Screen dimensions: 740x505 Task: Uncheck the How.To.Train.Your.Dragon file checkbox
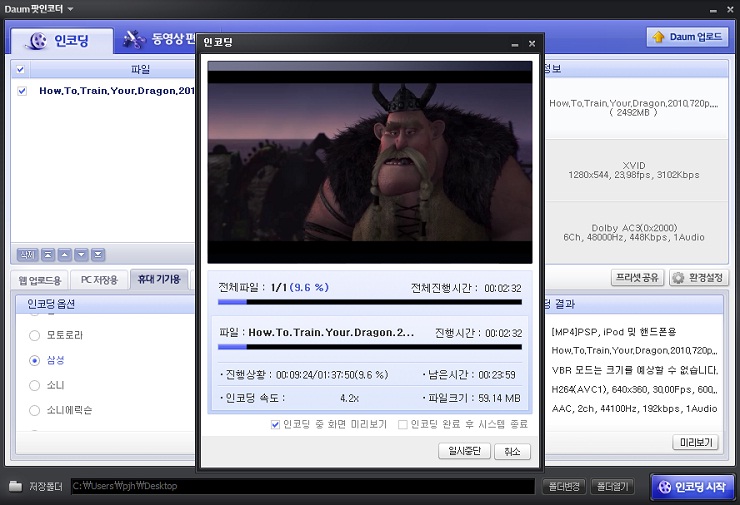[22, 91]
